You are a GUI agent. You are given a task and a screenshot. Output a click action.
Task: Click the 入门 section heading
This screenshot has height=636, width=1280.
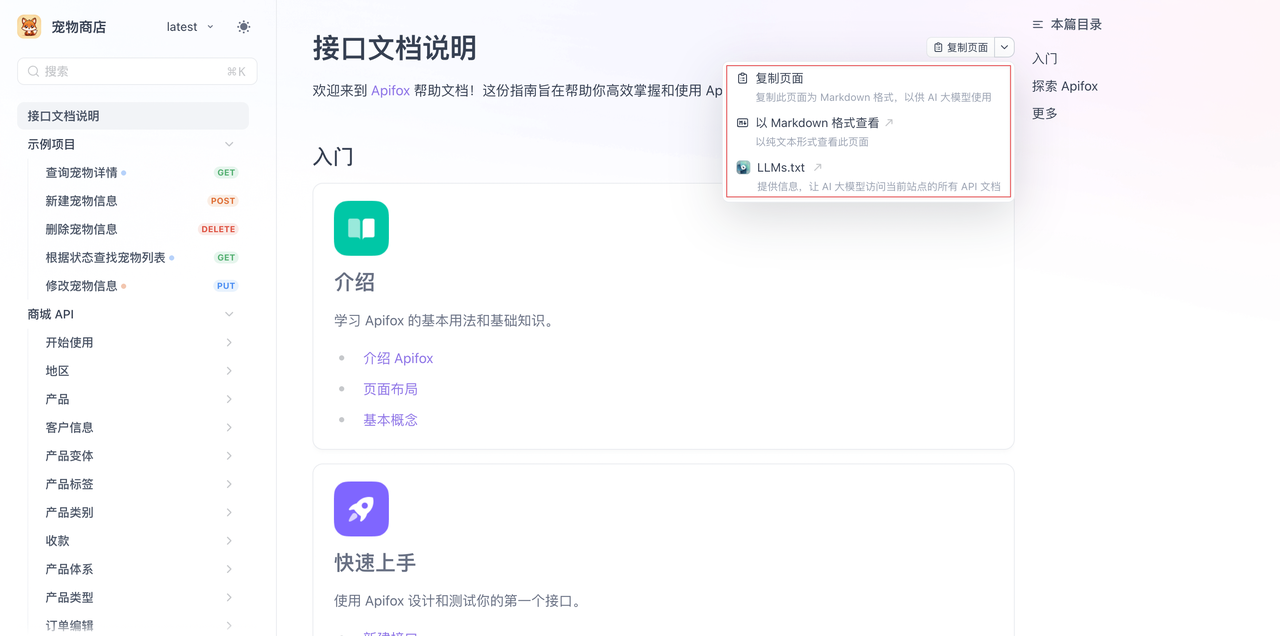[333, 156]
